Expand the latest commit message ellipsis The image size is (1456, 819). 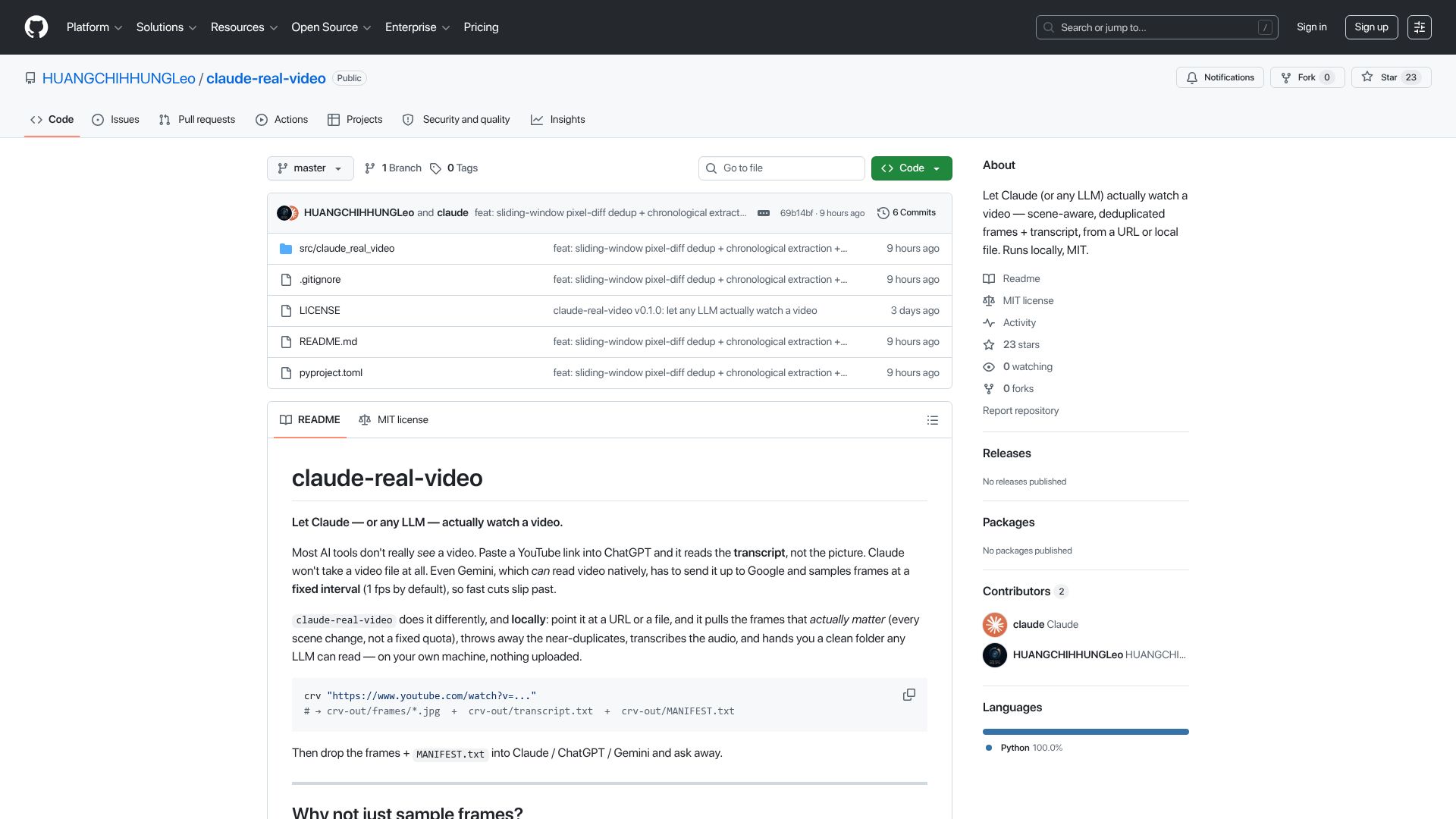coord(764,213)
